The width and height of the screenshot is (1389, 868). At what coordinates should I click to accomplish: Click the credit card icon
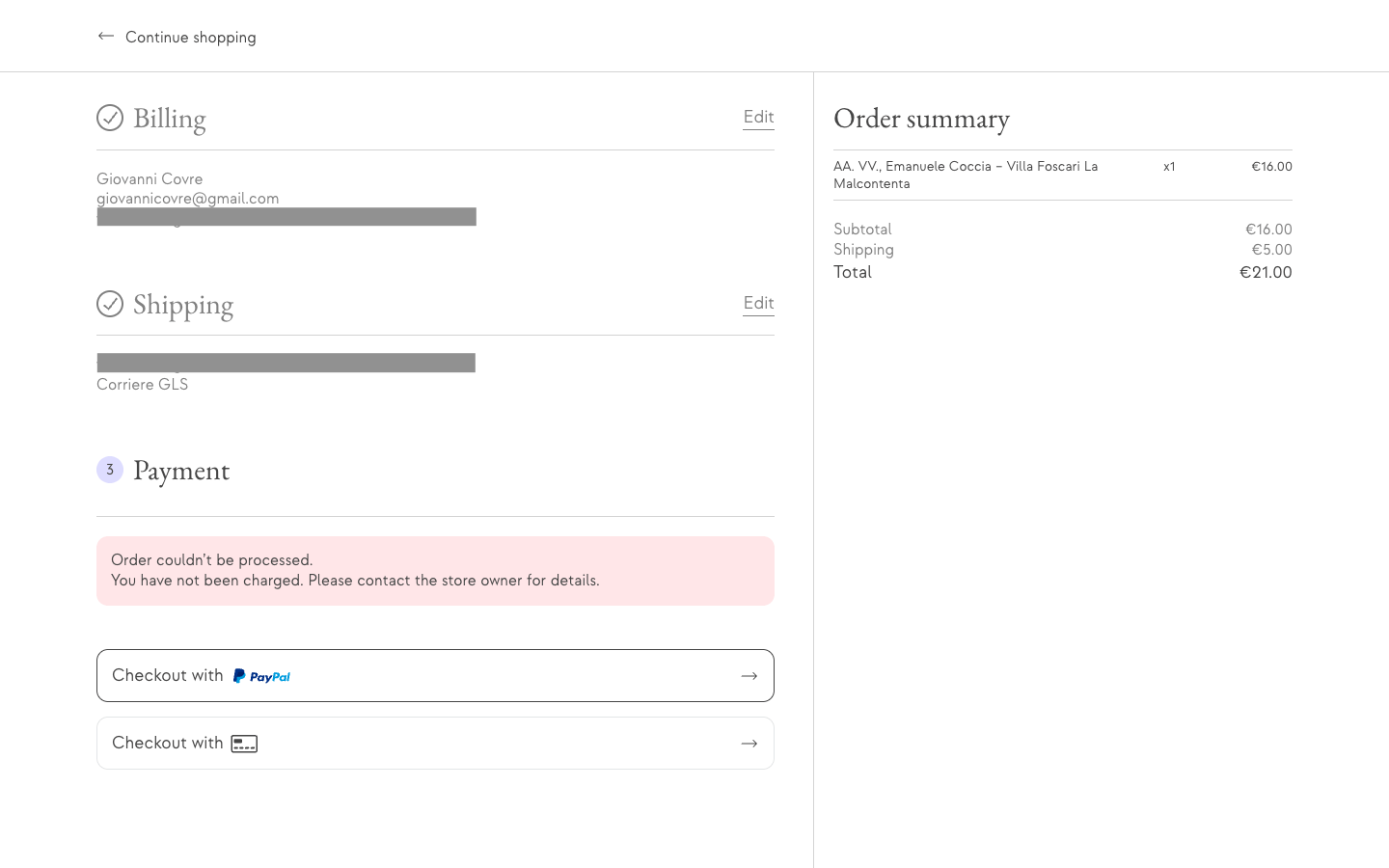tap(244, 744)
